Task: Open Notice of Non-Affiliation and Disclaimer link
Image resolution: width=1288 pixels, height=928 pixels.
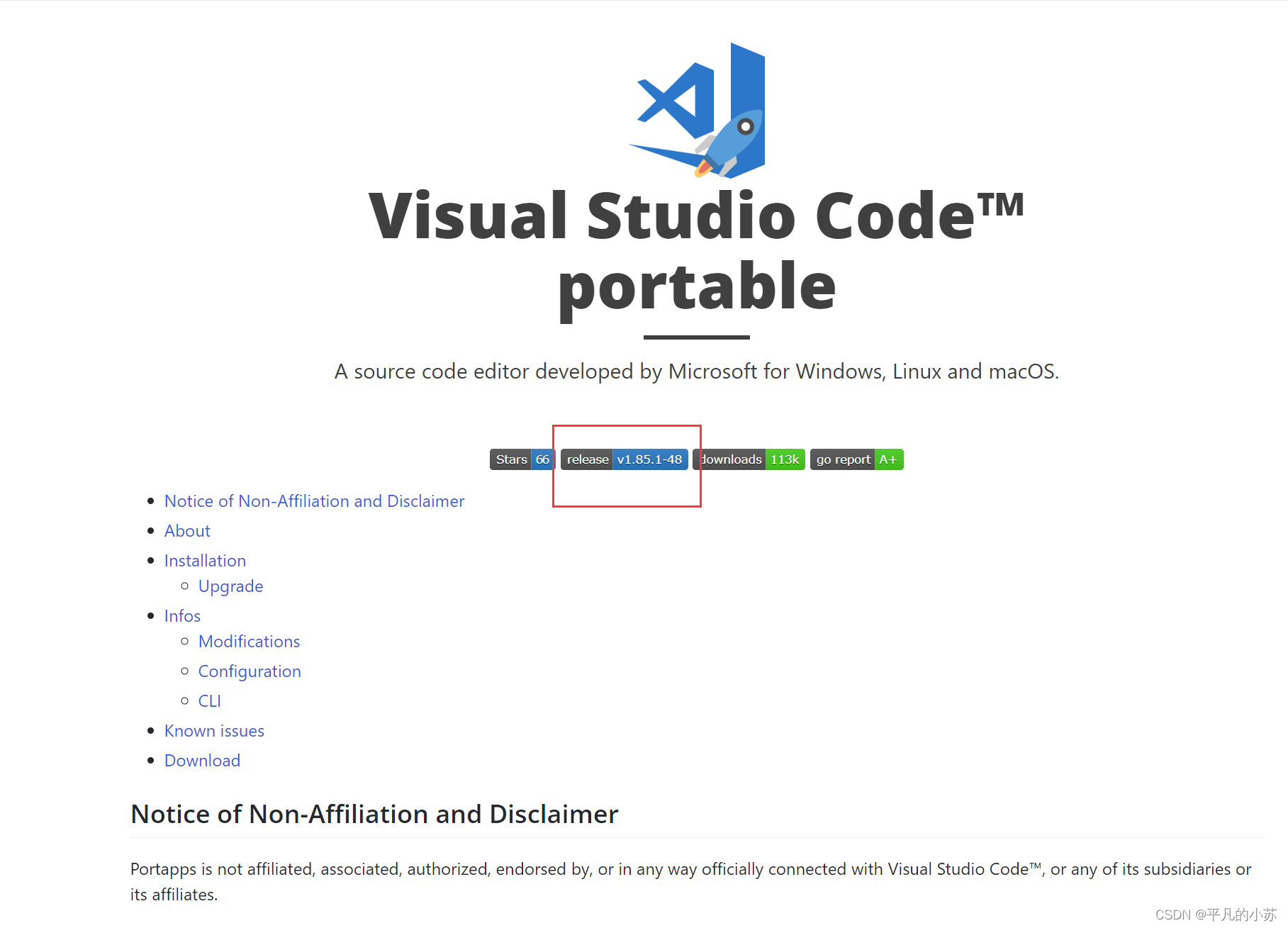Action: pos(314,501)
